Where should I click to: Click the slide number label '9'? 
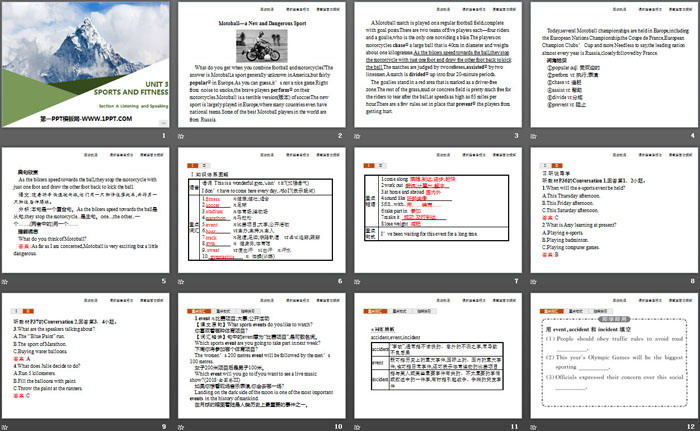(x=164, y=427)
